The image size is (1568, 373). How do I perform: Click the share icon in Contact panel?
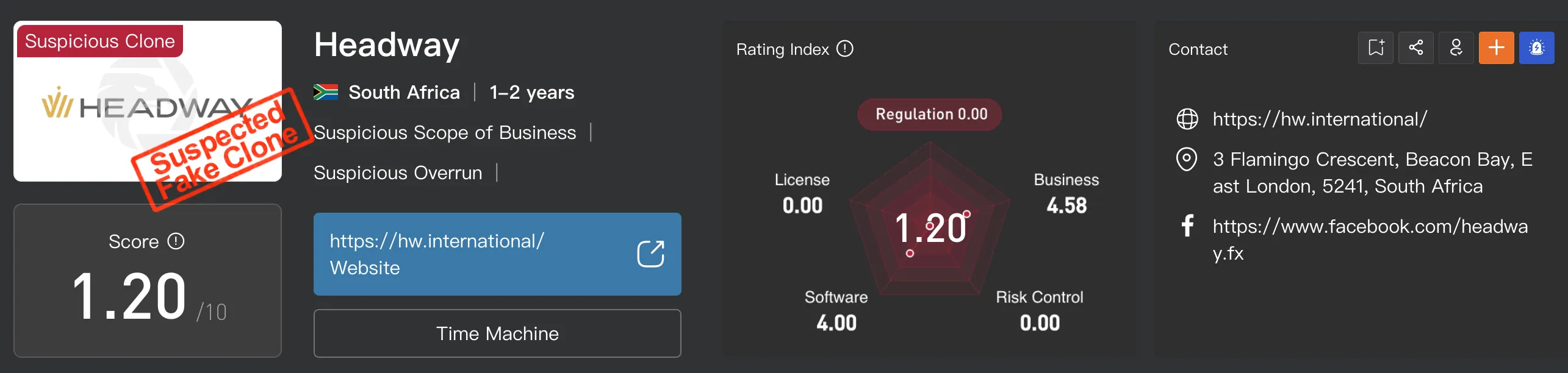click(1416, 48)
